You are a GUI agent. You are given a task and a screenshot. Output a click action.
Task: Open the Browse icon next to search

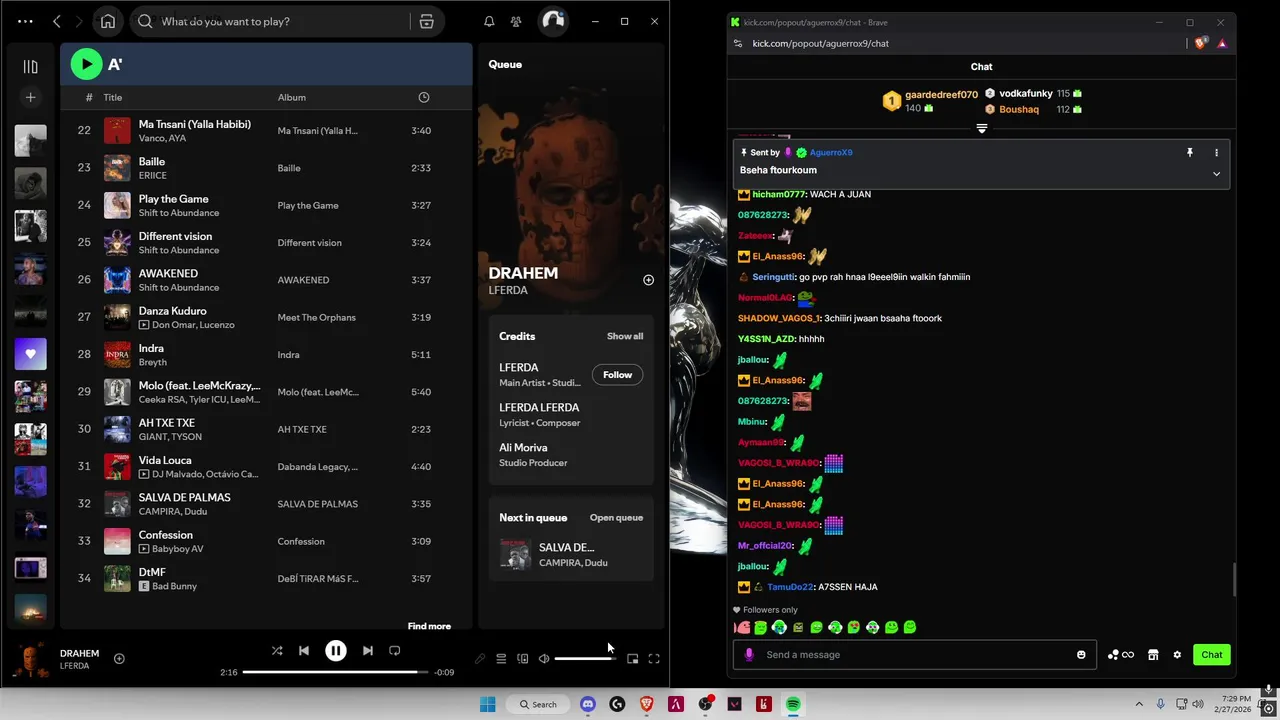427,21
